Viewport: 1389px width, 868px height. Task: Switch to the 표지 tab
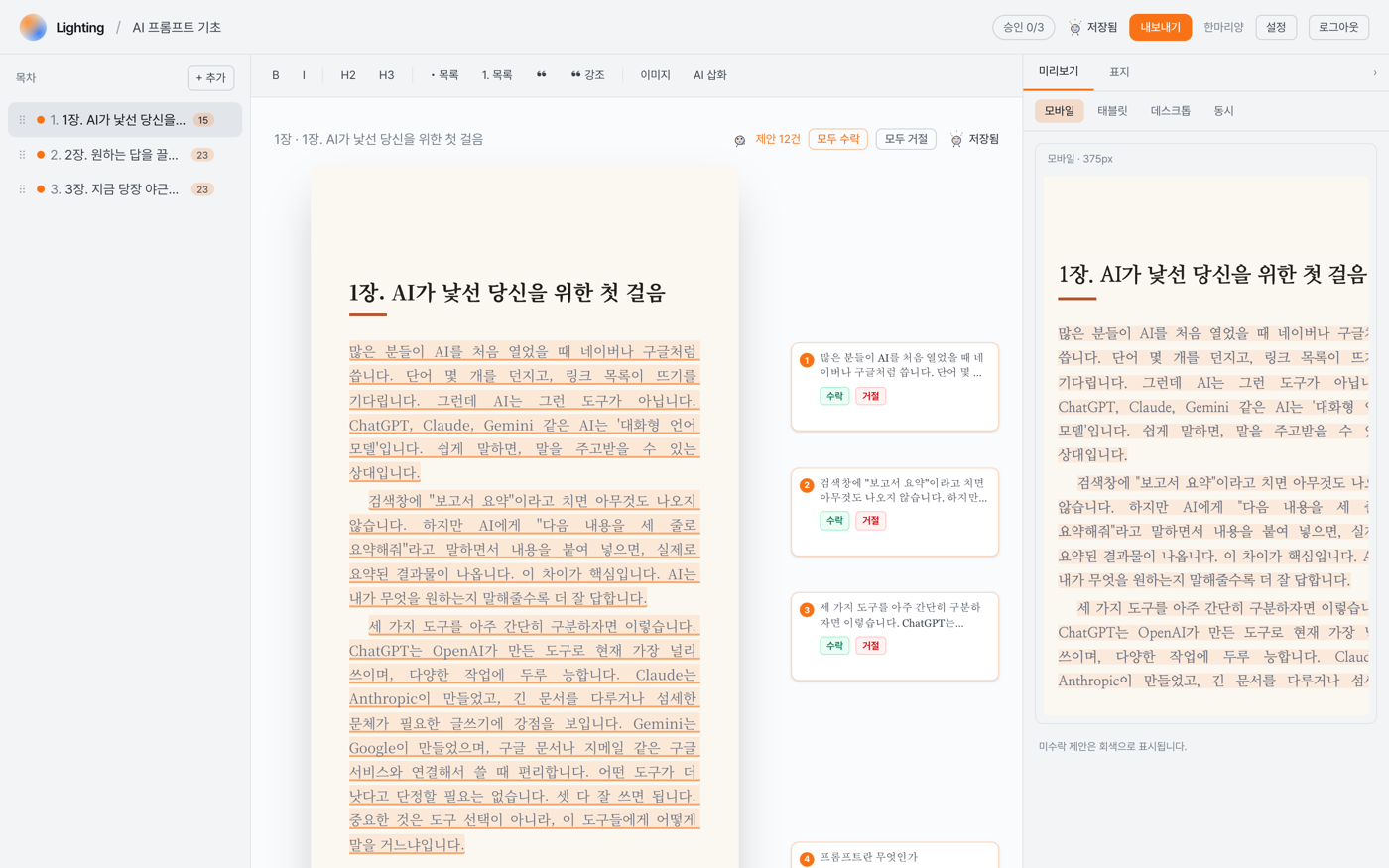coord(1119,72)
